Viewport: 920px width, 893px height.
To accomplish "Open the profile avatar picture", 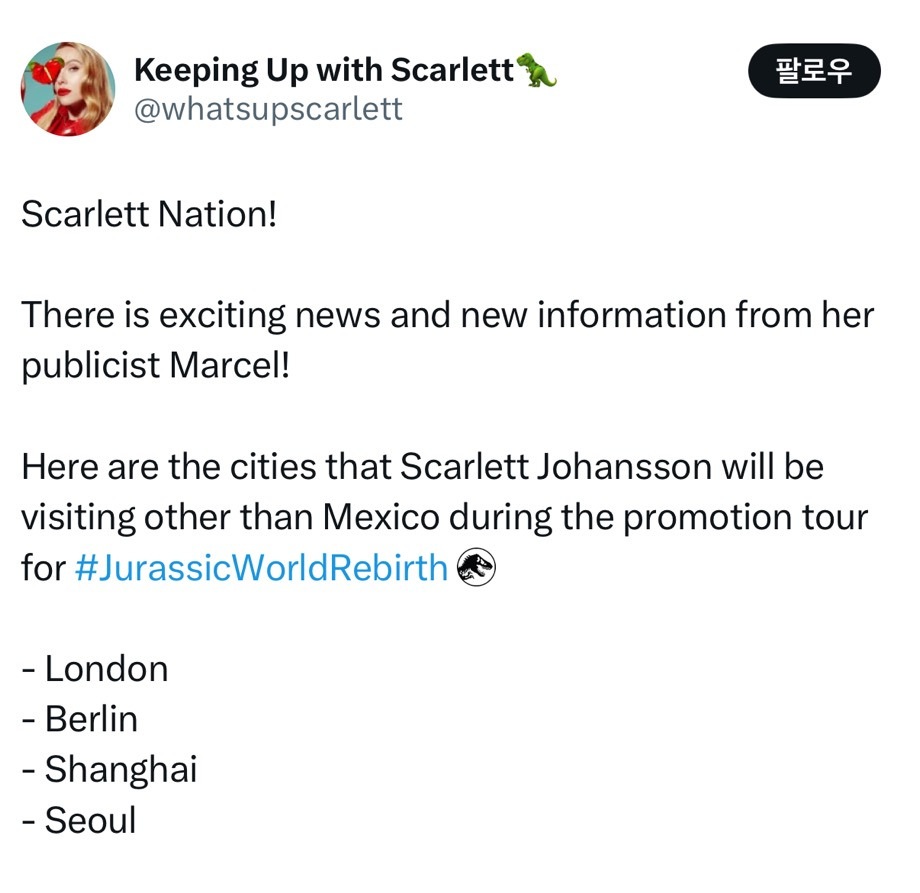I will pos(67,89).
